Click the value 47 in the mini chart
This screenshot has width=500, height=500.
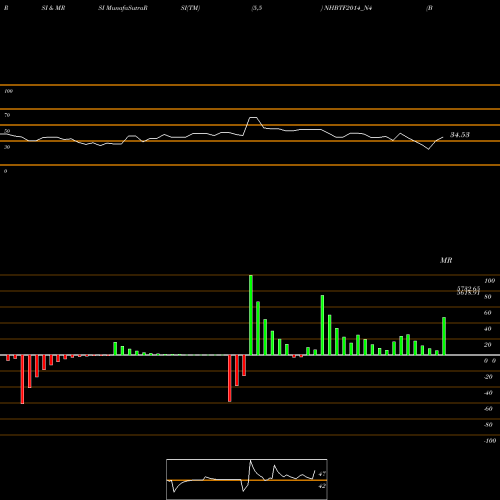click(x=322, y=474)
